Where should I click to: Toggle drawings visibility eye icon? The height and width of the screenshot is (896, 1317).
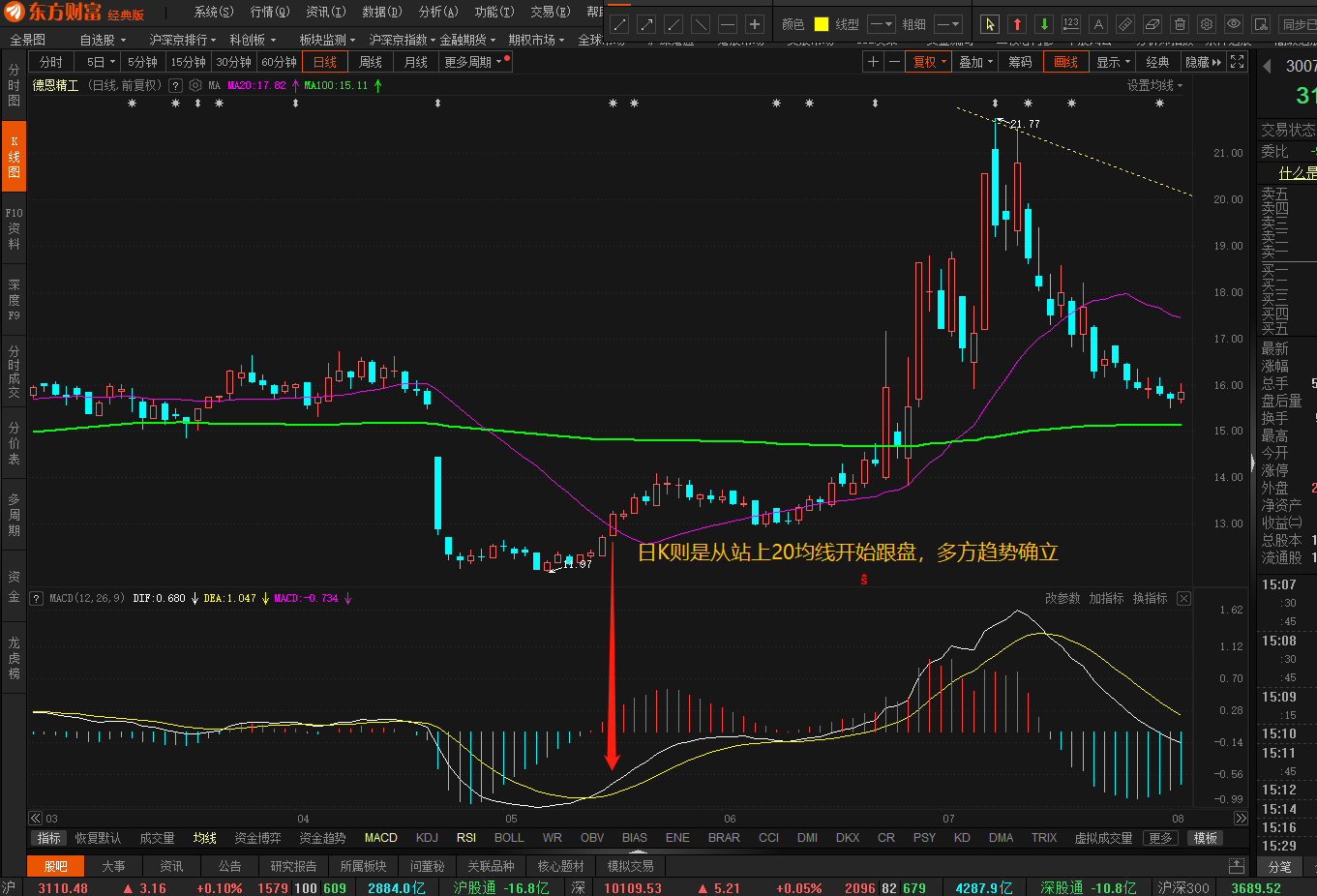[1234, 24]
